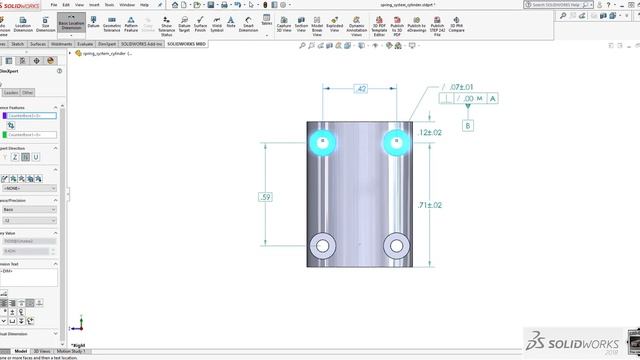Viewport: 640px width, 360px height.
Task: Click Capture 3D View
Action: click(284, 24)
